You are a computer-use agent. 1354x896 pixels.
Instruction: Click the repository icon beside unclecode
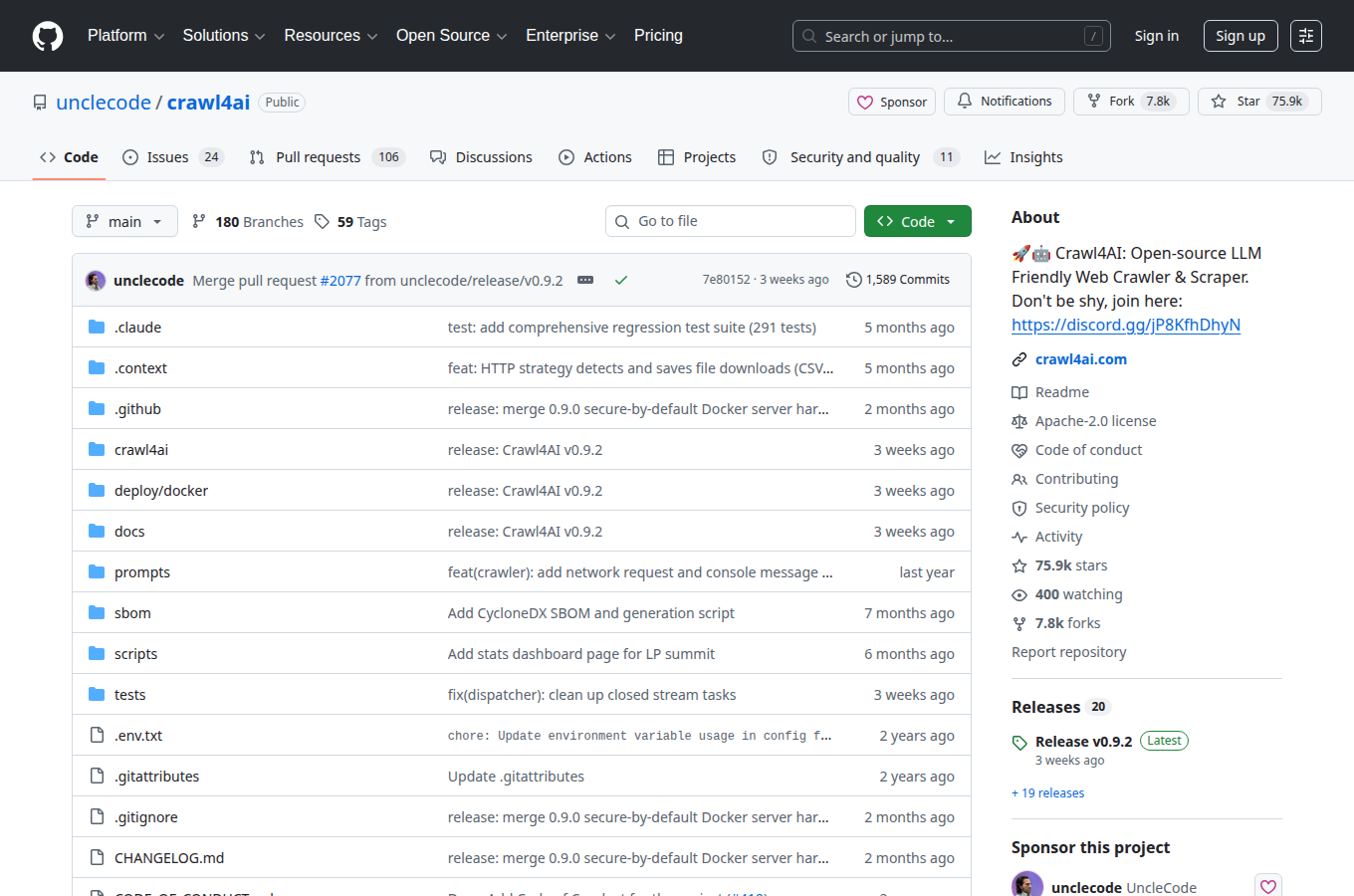pos(40,103)
